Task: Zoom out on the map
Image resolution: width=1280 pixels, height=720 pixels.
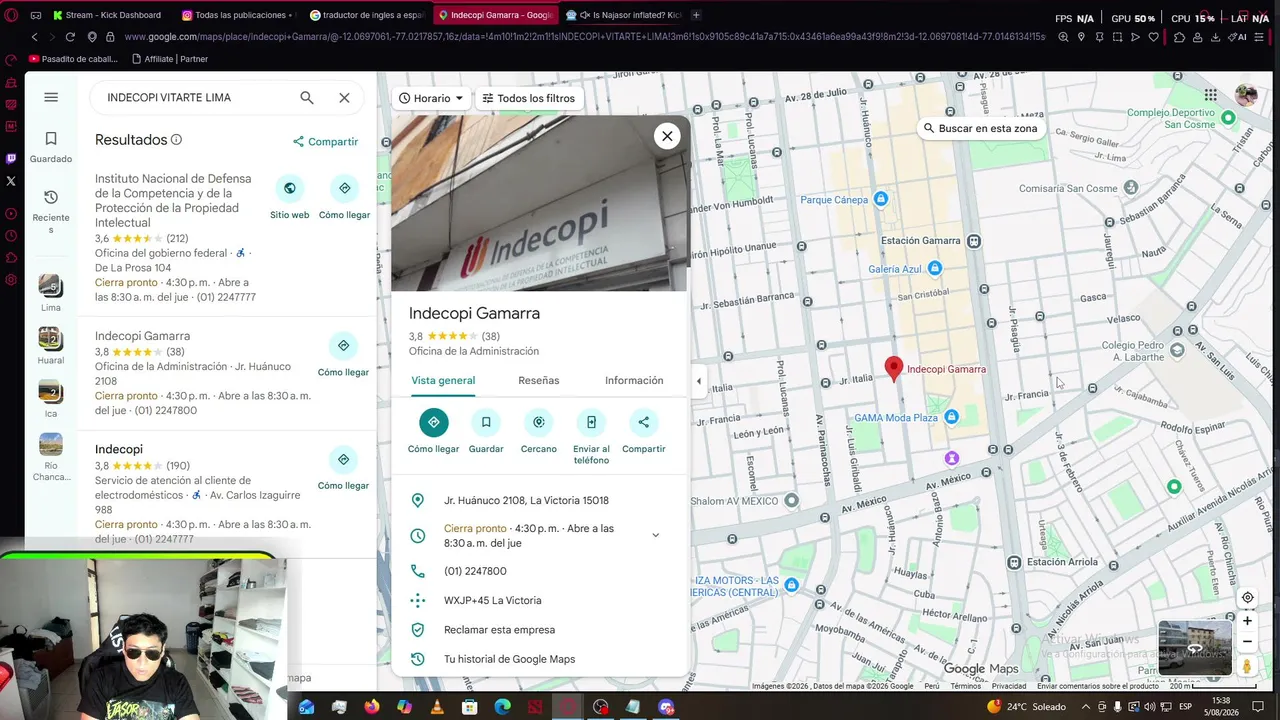Action: [x=1247, y=642]
